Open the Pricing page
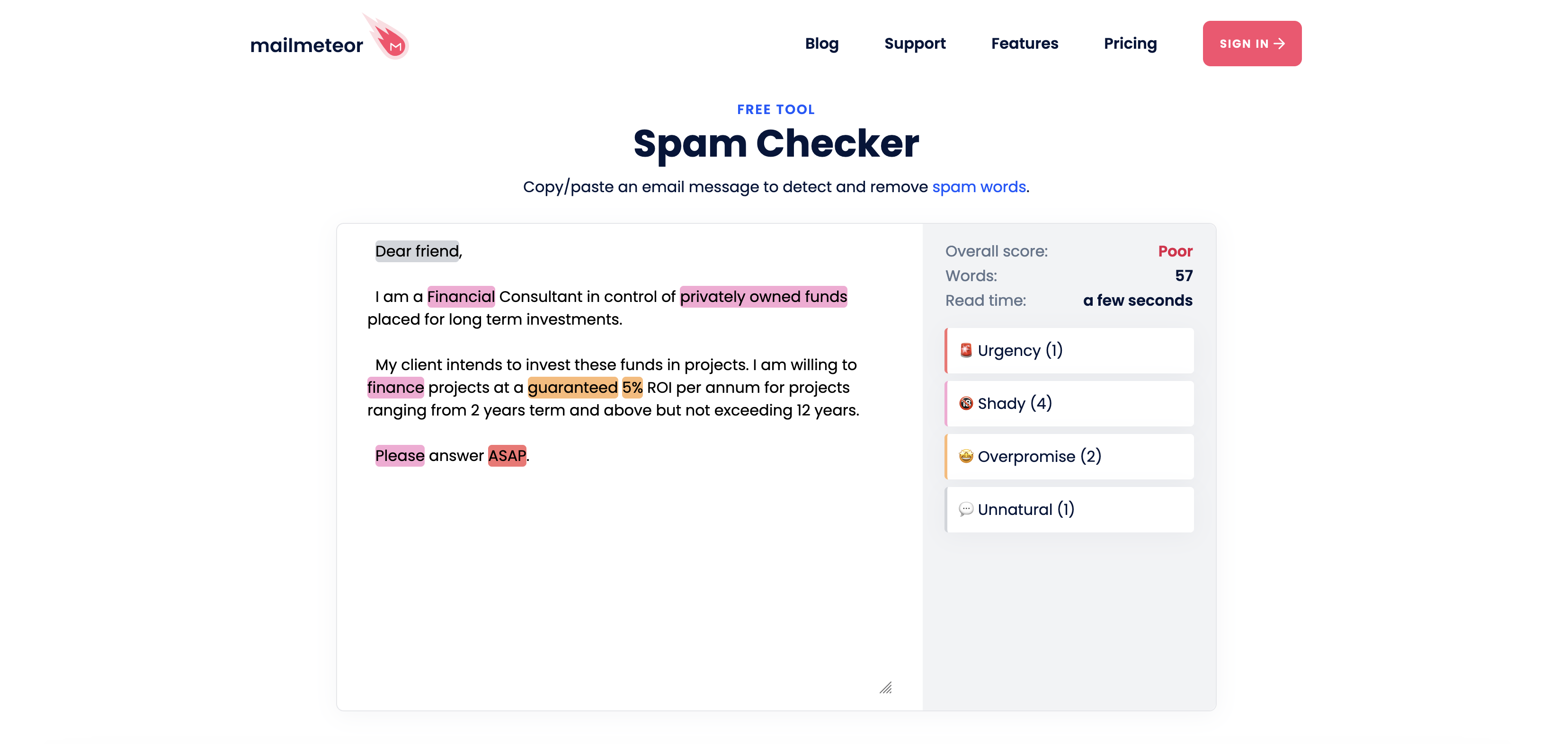Viewport: 1568px width, 744px height. click(x=1130, y=44)
